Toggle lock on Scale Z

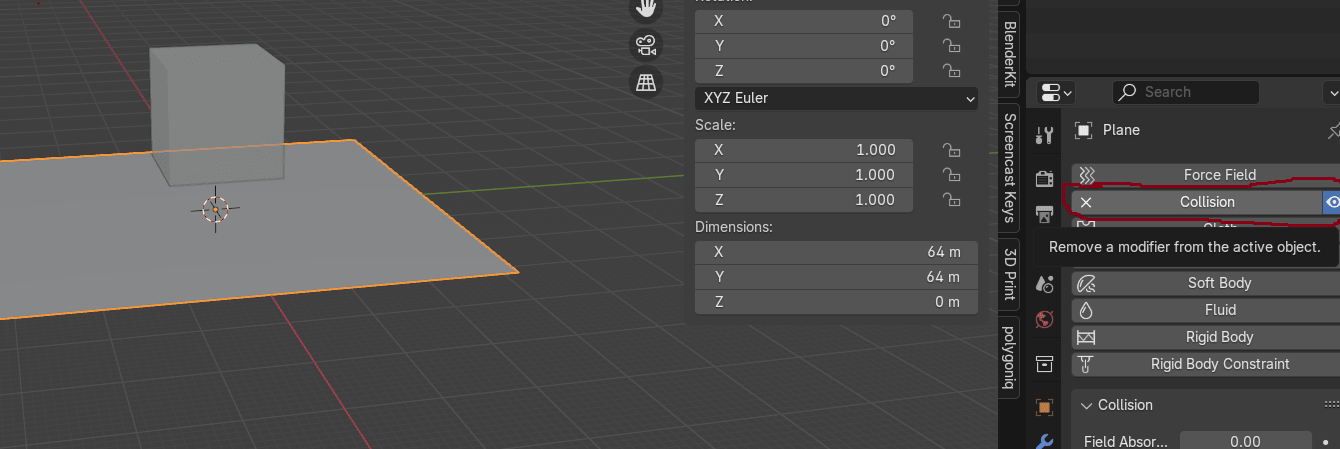click(951, 200)
